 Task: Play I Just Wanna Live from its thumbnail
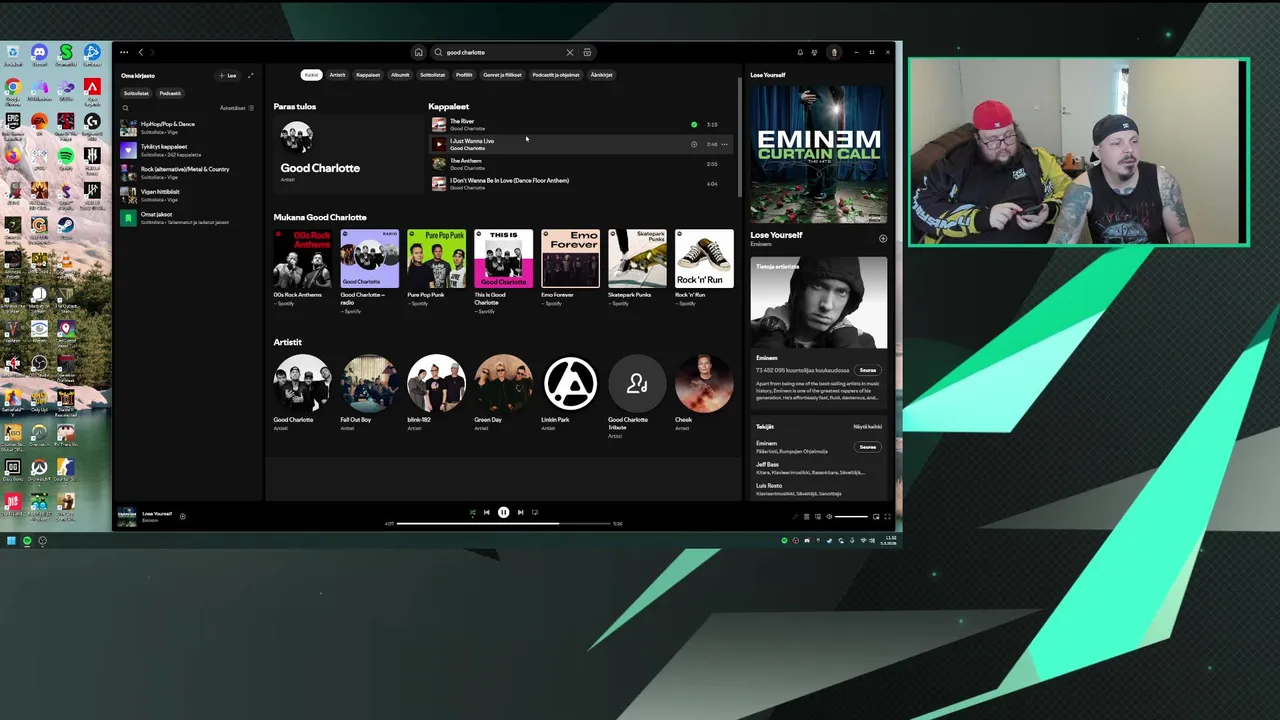438,144
